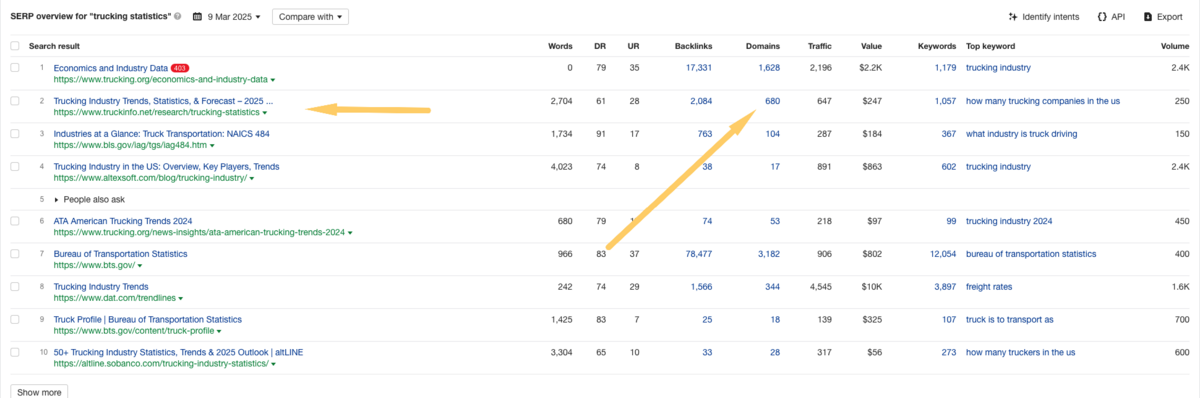
Task: Check the box for the dat.com trendlines row
Action: tap(14, 287)
